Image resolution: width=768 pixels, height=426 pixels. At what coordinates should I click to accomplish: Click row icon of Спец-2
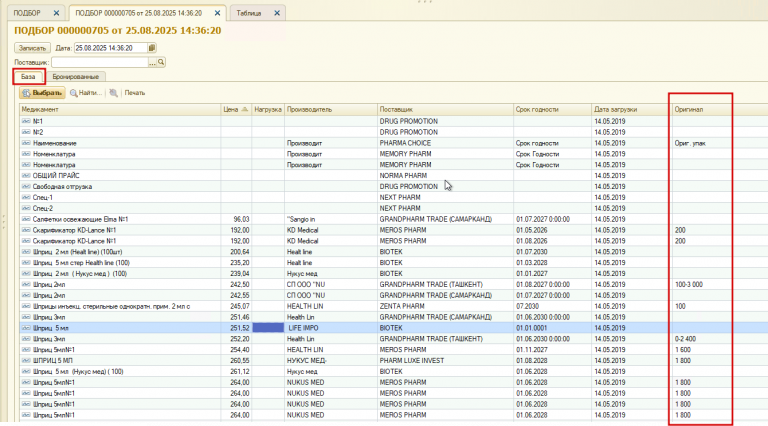26,208
